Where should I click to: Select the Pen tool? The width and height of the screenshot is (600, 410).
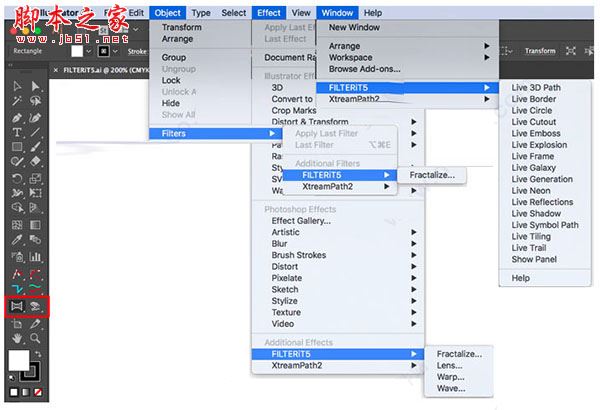[x=17, y=117]
